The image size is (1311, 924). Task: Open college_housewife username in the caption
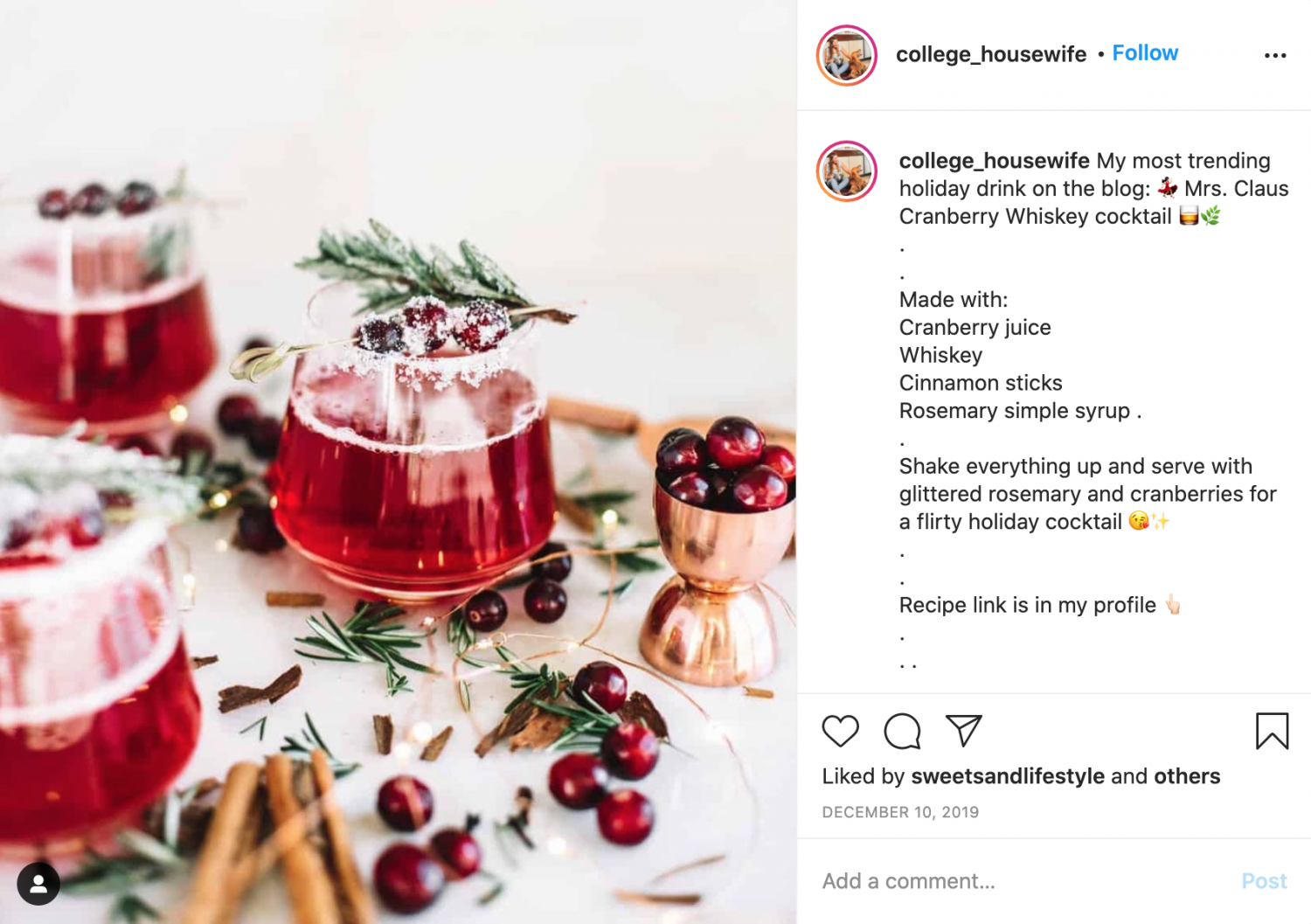tap(994, 161)
